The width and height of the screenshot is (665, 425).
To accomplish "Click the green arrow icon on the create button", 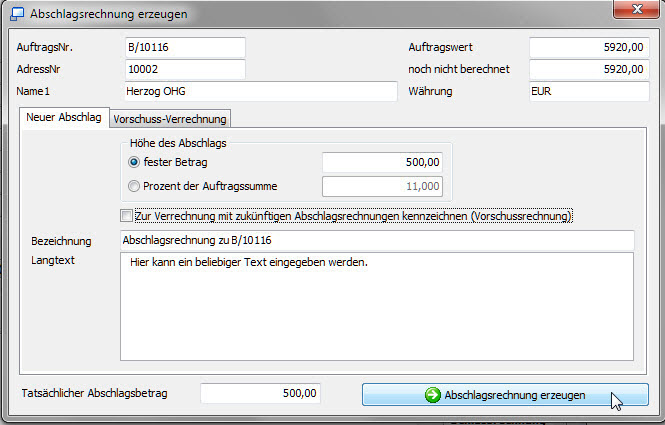I will pyautogui.click(x=432, y=395).
